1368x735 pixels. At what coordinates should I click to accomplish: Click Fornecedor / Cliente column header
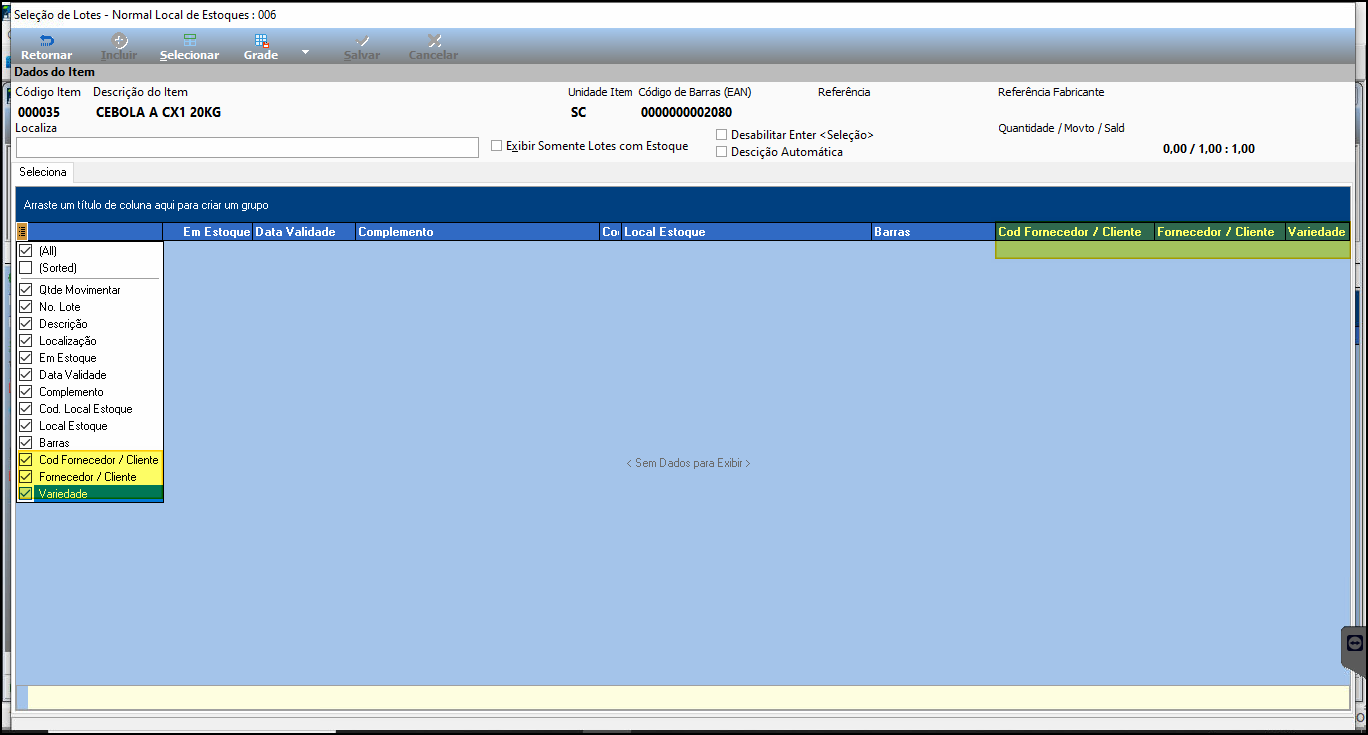pyautogui.click(x=1220, y=232)
